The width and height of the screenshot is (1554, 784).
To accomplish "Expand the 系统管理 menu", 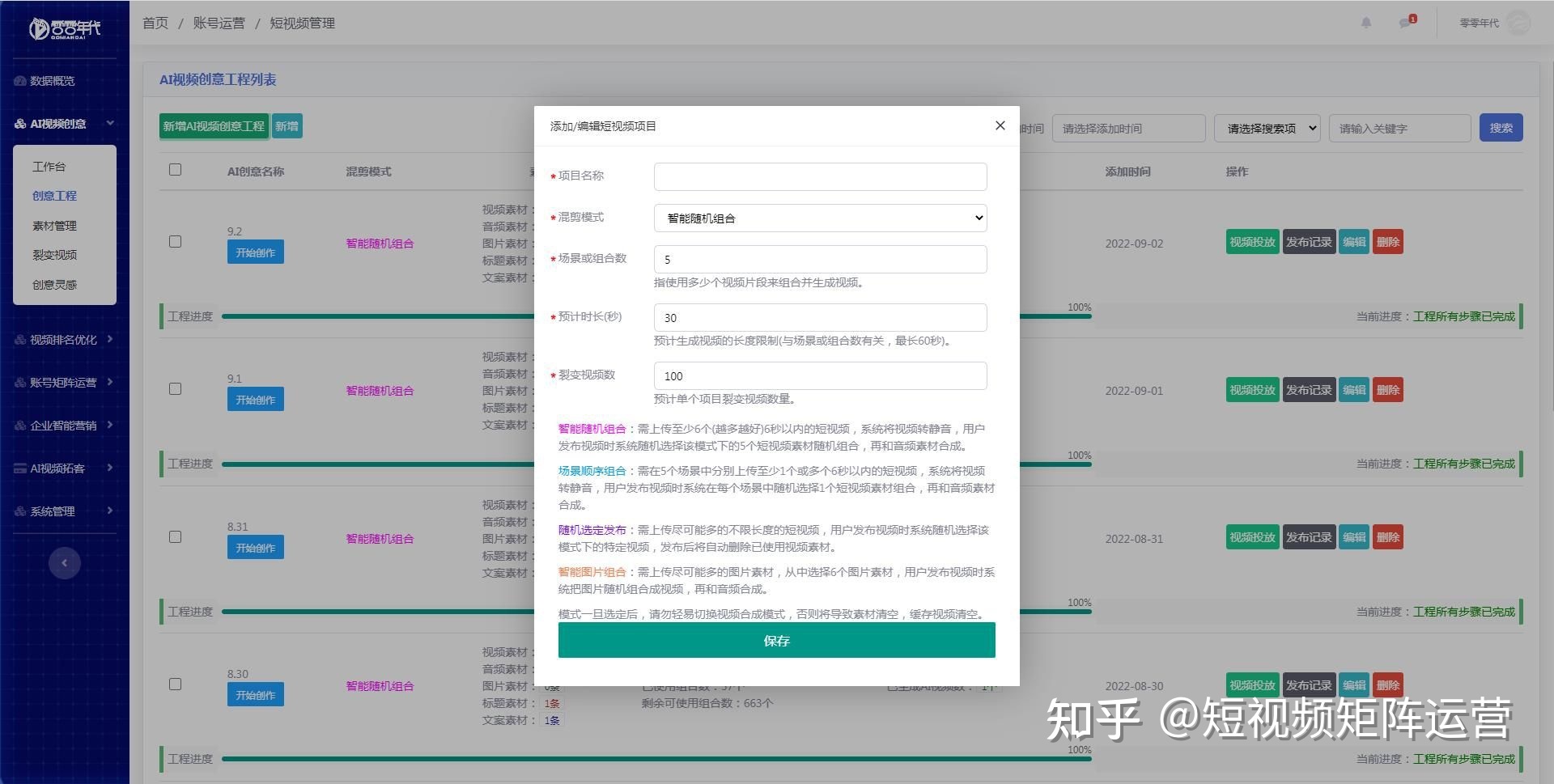I will pos(110,511).
